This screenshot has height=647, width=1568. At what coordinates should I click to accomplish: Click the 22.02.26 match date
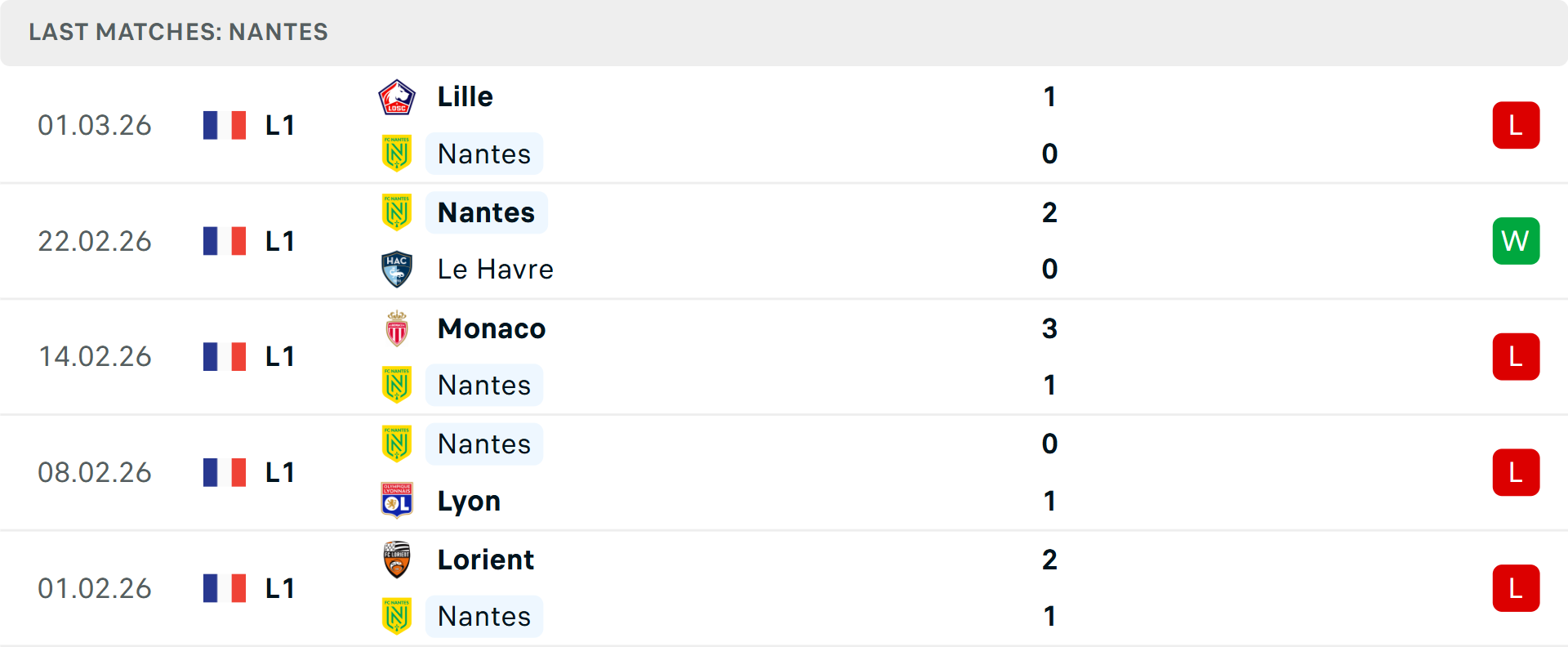95,242
